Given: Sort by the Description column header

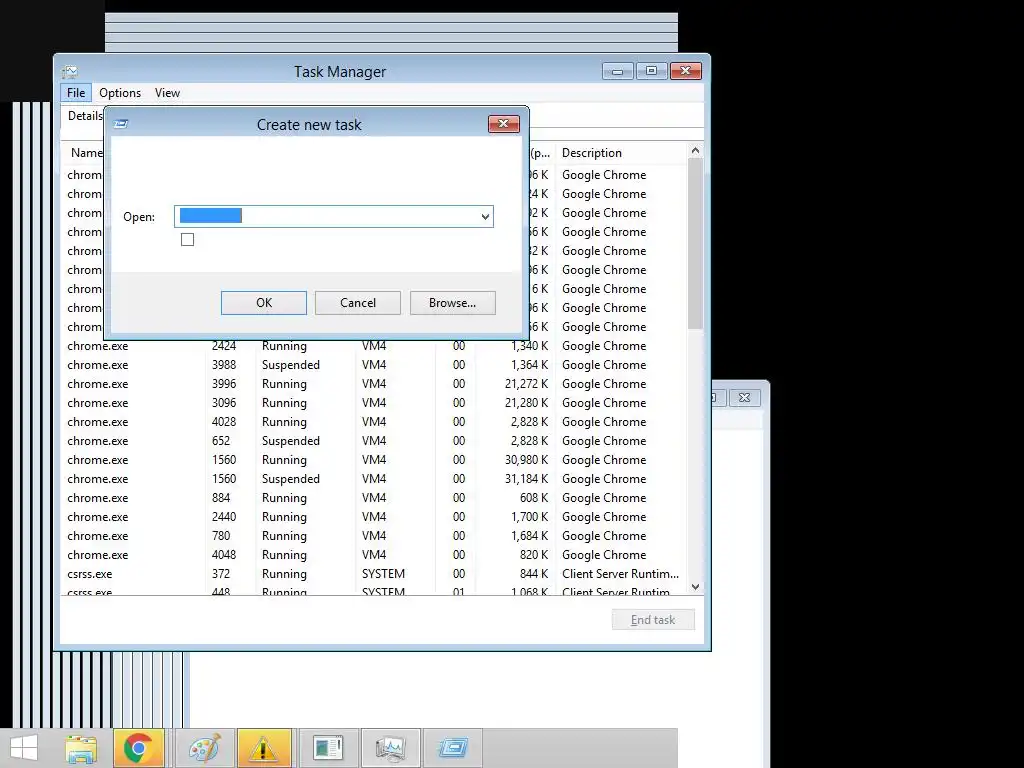Looking at the screenshot, I should pyautogui.click(x=592, y=153).
